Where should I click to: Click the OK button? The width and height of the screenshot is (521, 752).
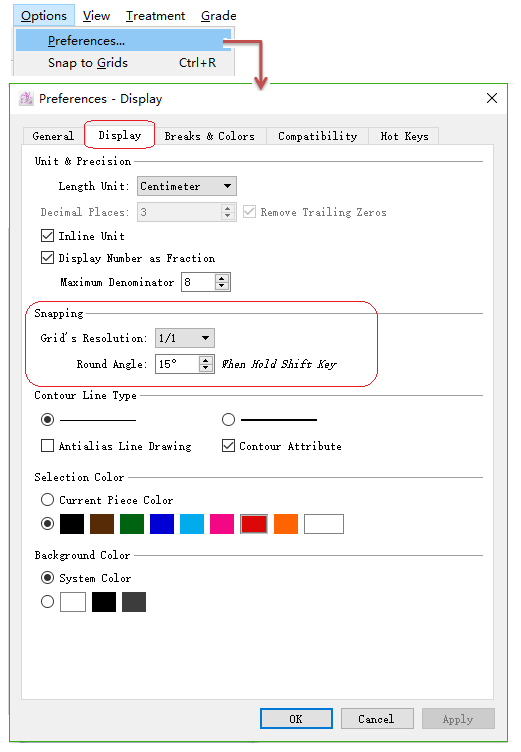coord(296,718)
